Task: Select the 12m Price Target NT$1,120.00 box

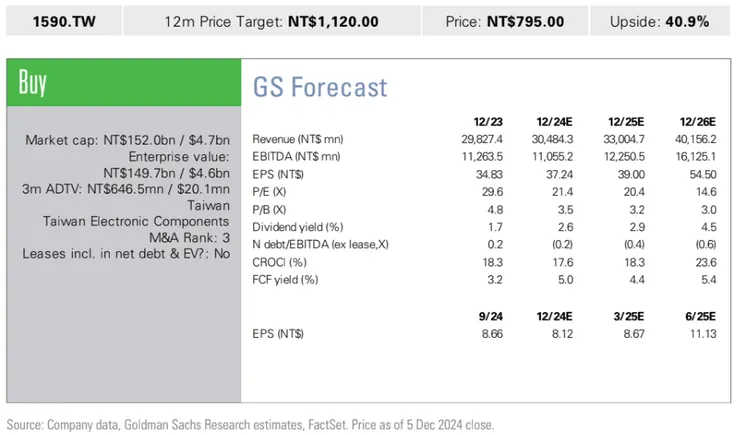Action: point(272,21)
